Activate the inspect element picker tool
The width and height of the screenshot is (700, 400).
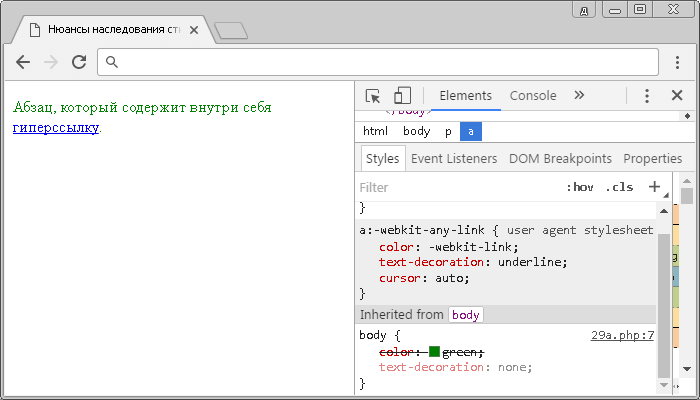click(373, 96)
